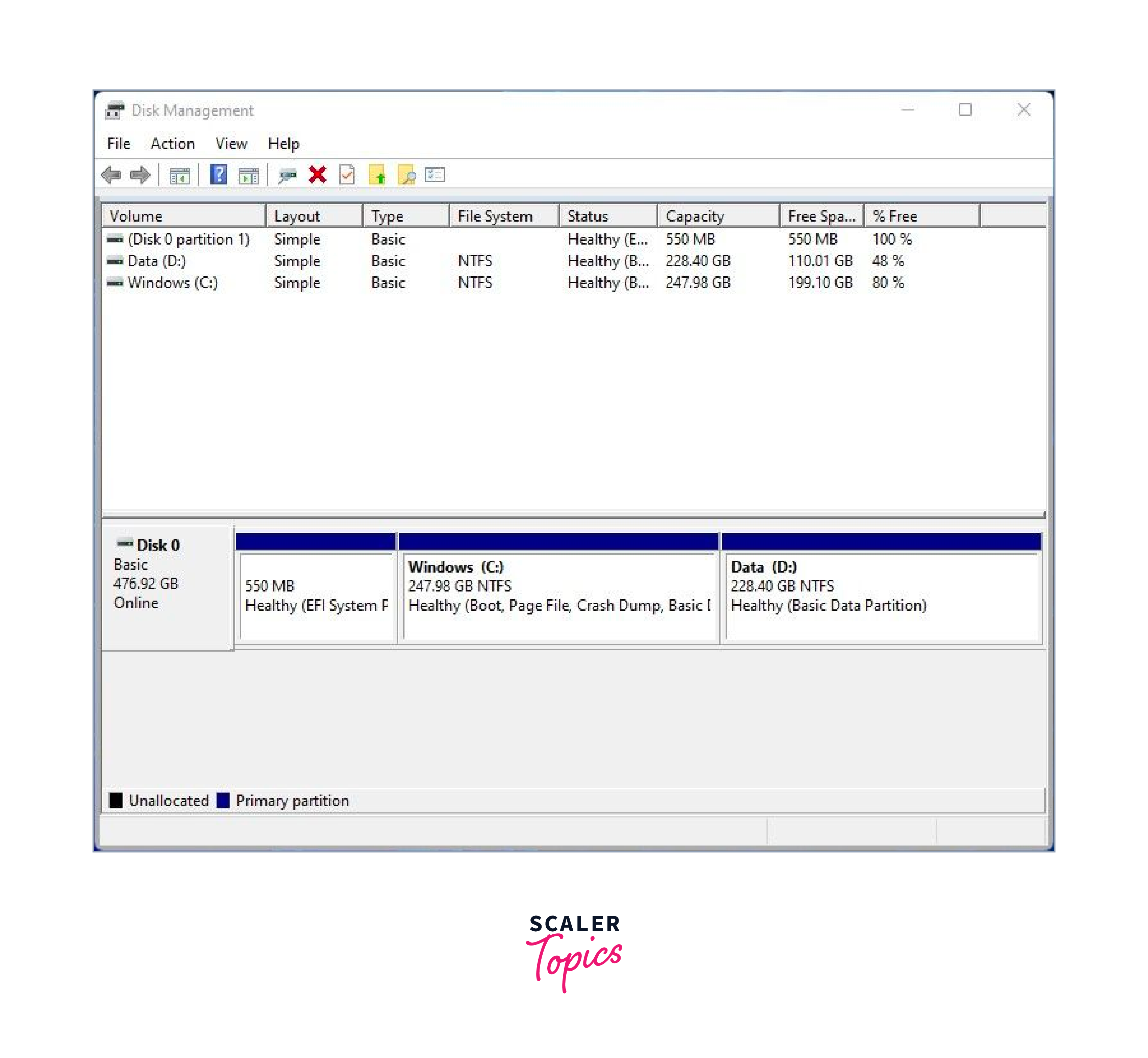Click the yellow folder green arrow icon
1148x1058 pixels.
click(377, 175)
